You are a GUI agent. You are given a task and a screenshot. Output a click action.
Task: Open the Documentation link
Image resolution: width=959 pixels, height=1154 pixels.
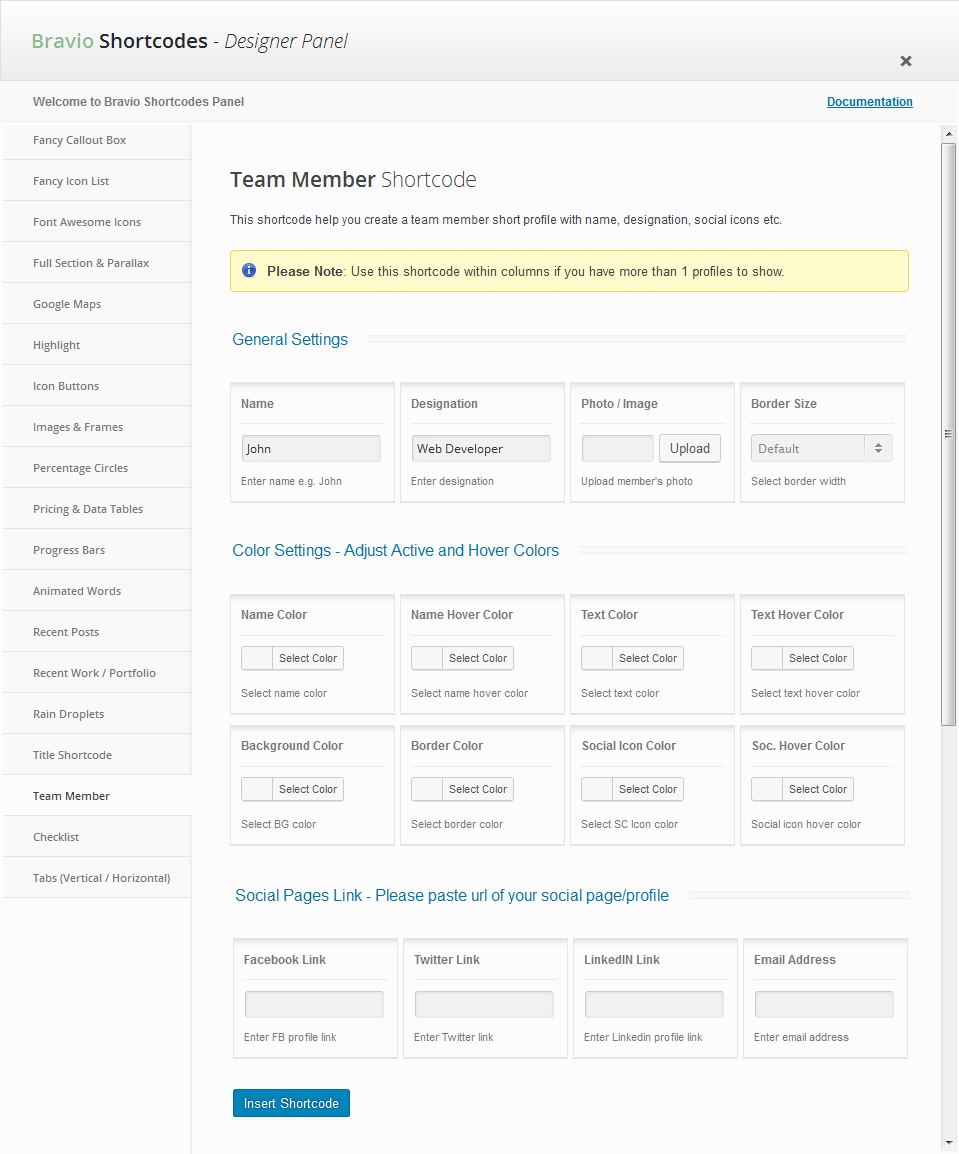869,102
